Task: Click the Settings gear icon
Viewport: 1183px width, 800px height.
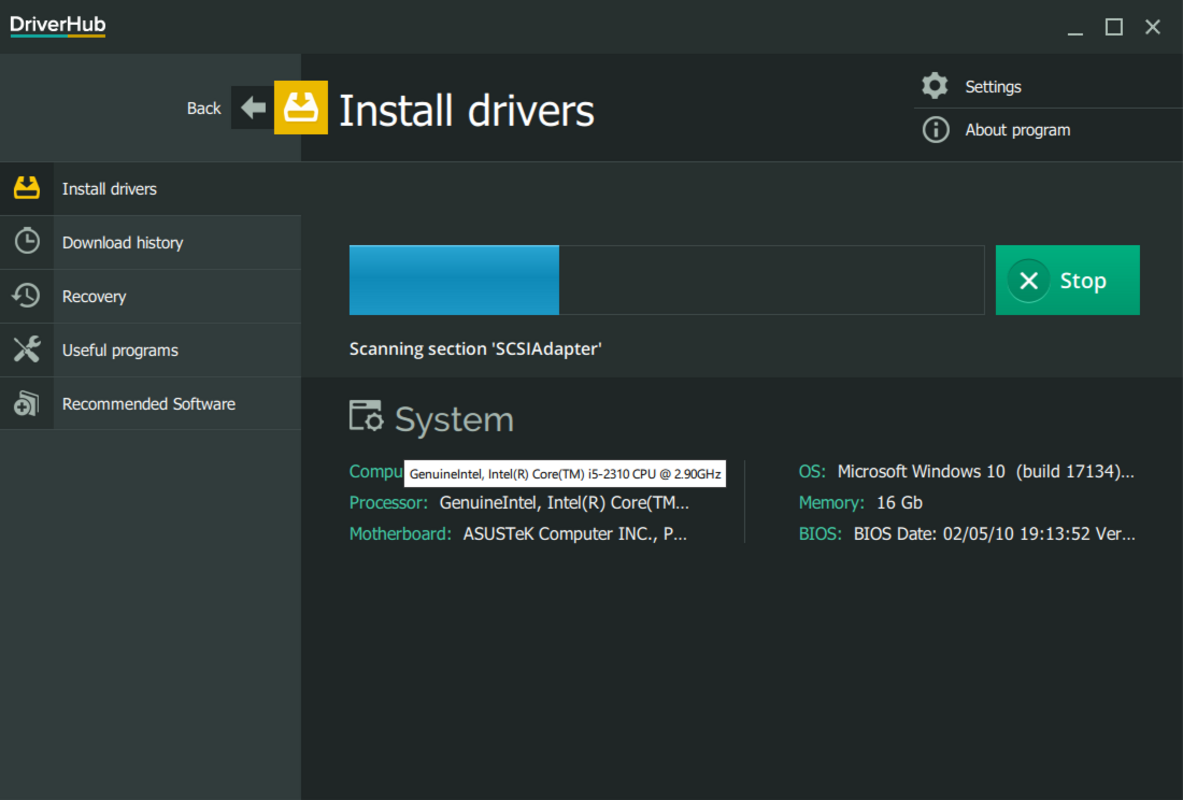Action: click(x=935, y=86)
